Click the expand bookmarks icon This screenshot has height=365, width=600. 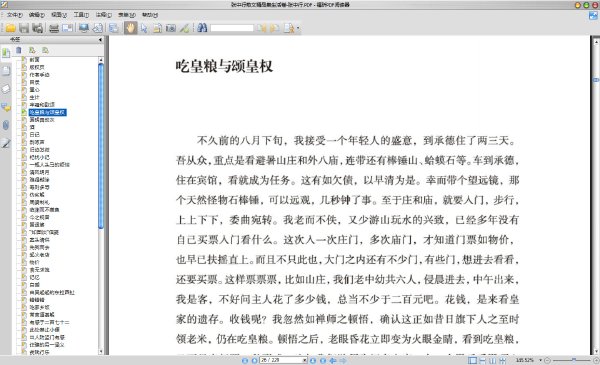[32, 50]
